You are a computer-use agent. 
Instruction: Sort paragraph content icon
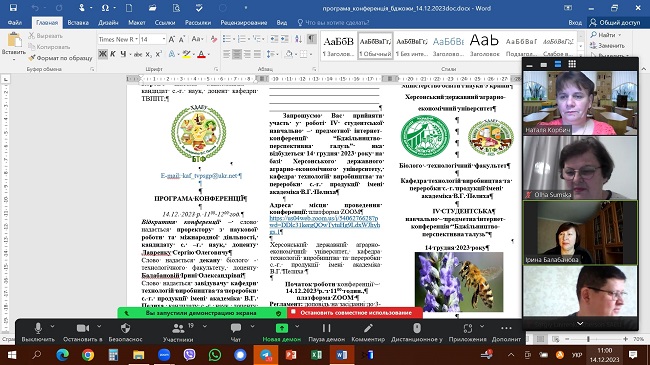pyautogui.click(x=298, y=39)
